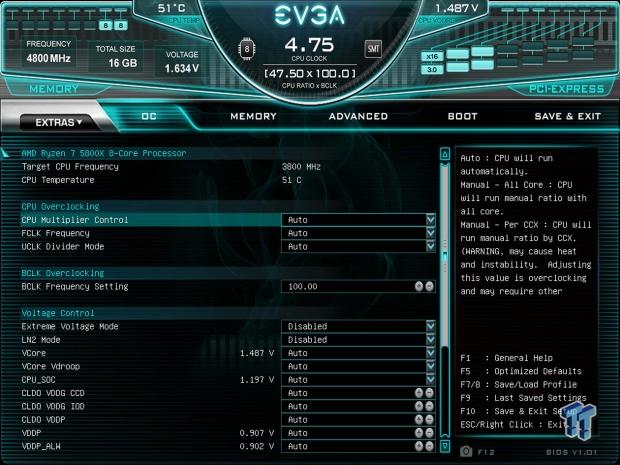
Task: Click the 'F7/8 : Save/Load Profile' help line
Action: 518,385
